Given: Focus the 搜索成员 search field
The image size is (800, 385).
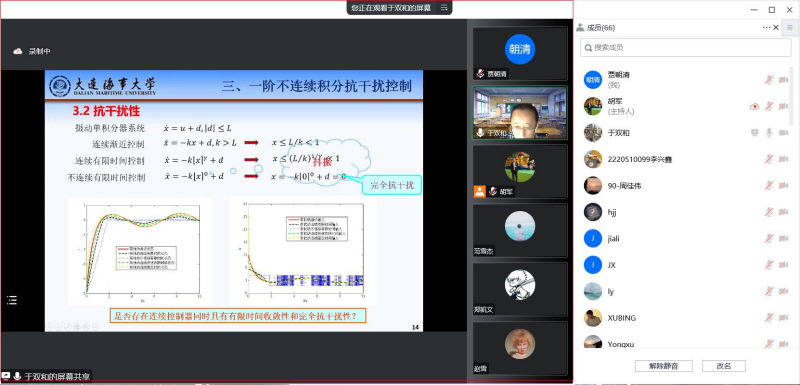Looking at the screenshot, I should pos(685,47).
